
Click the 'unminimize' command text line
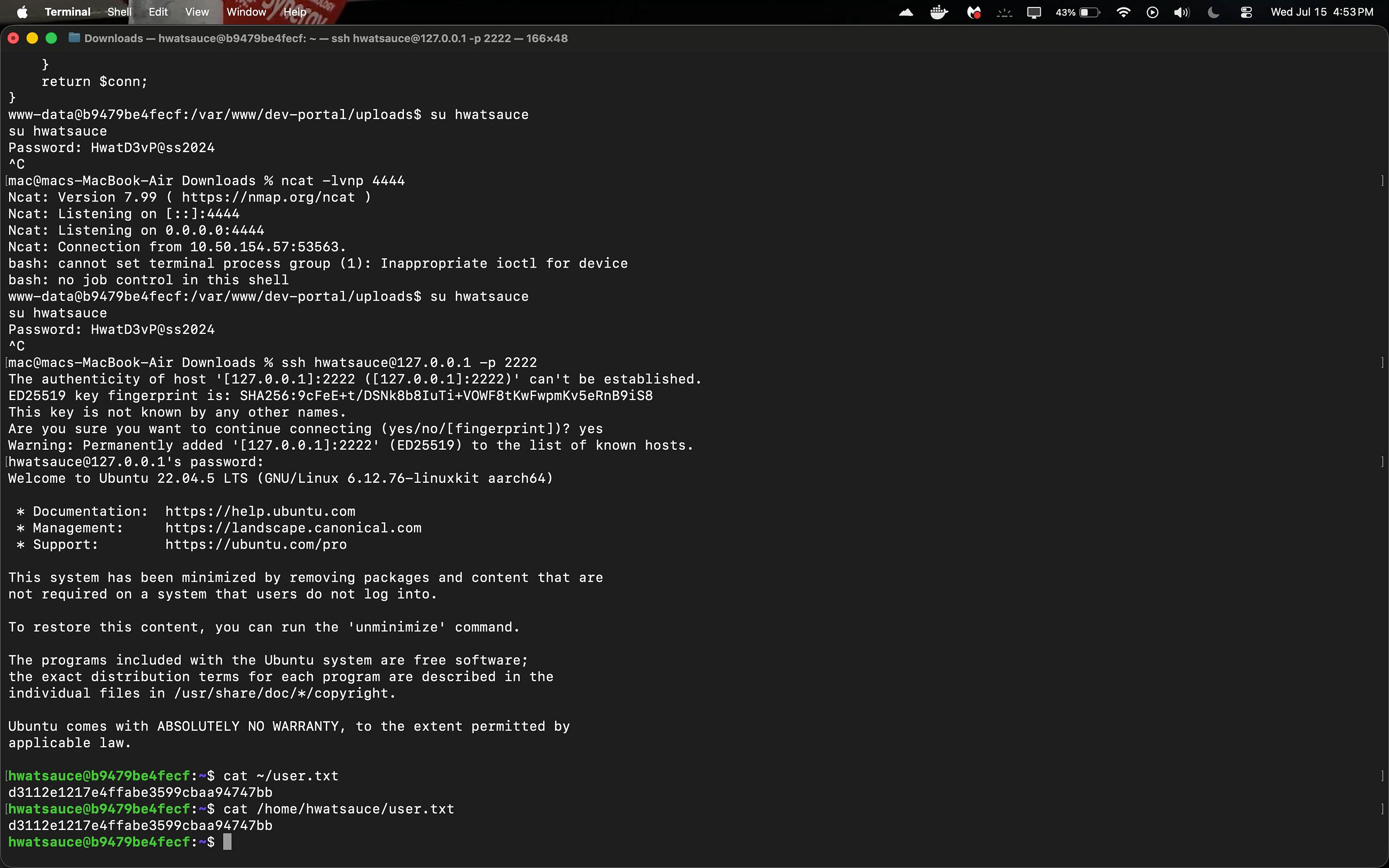pos(264,628)
